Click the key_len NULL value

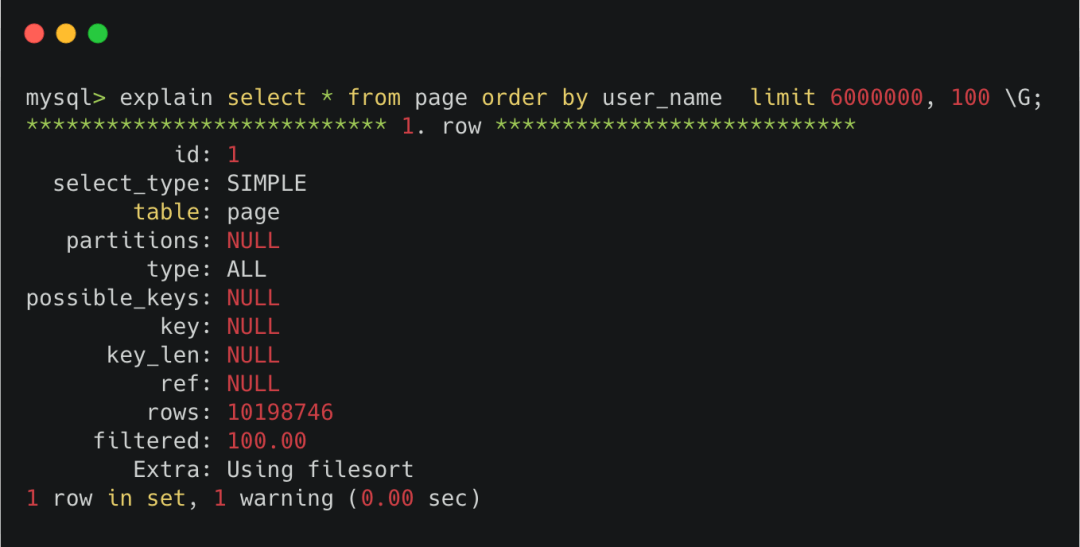[253, 355]
